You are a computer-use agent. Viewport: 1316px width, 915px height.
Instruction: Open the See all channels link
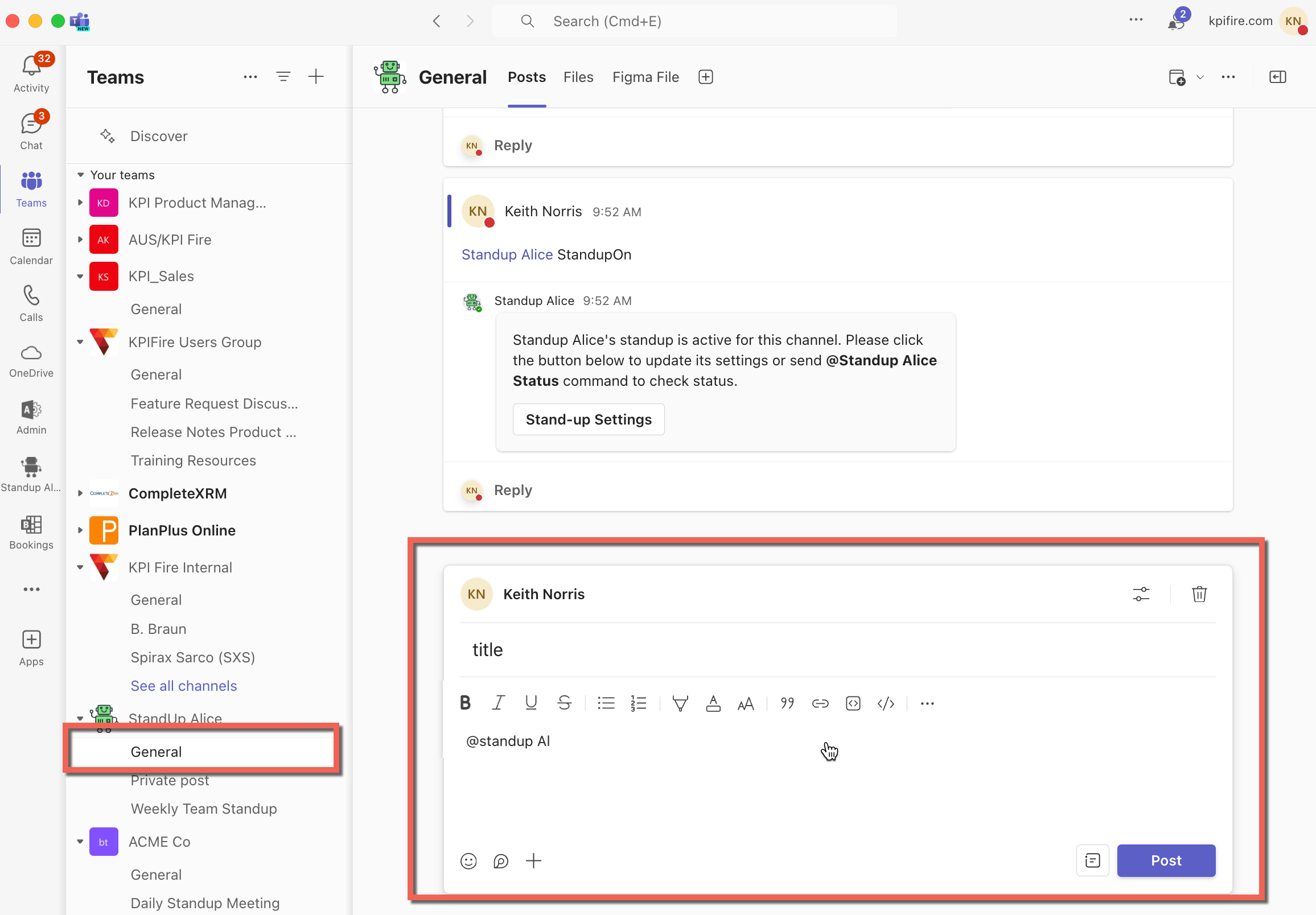point(183,686)
